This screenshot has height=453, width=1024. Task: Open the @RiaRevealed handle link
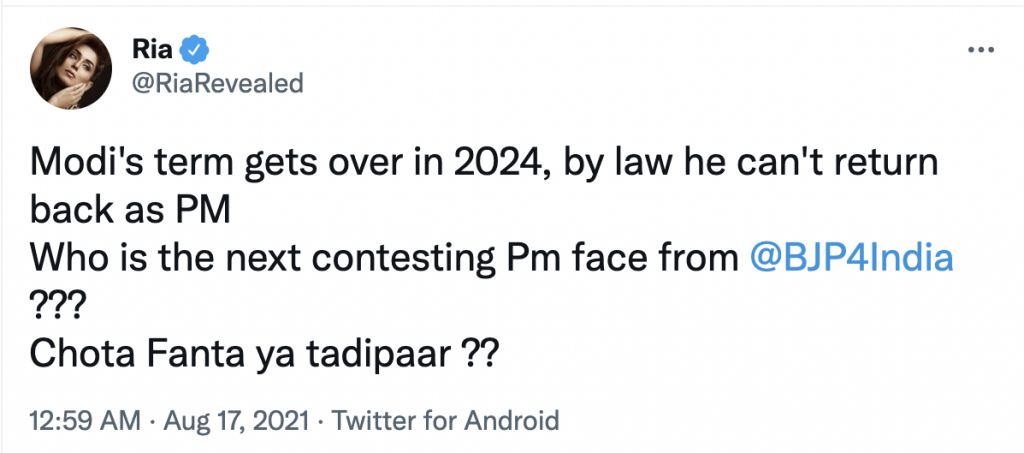[x=216, y=83]
